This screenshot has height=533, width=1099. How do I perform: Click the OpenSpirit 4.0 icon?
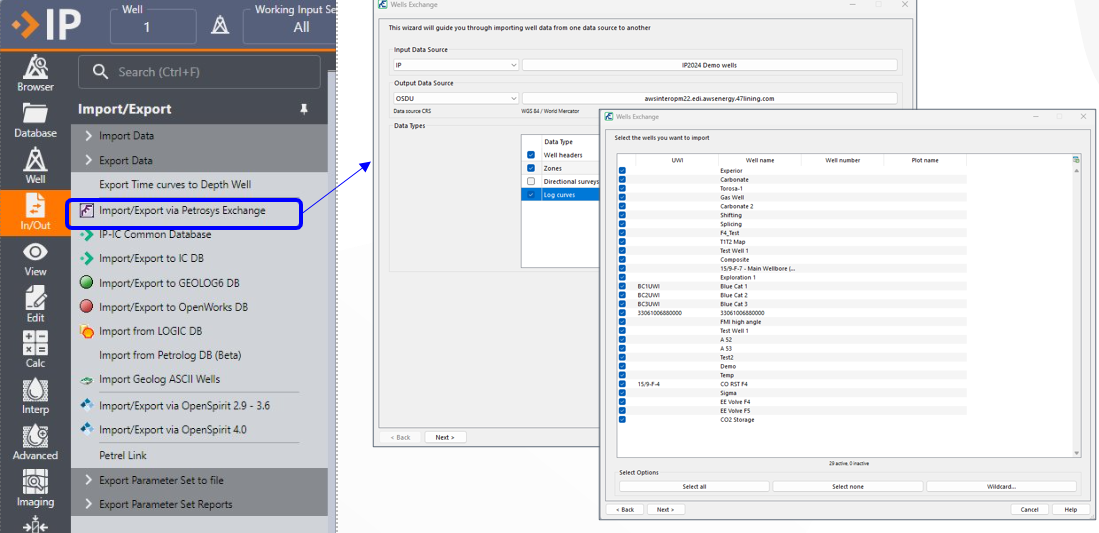87,429
